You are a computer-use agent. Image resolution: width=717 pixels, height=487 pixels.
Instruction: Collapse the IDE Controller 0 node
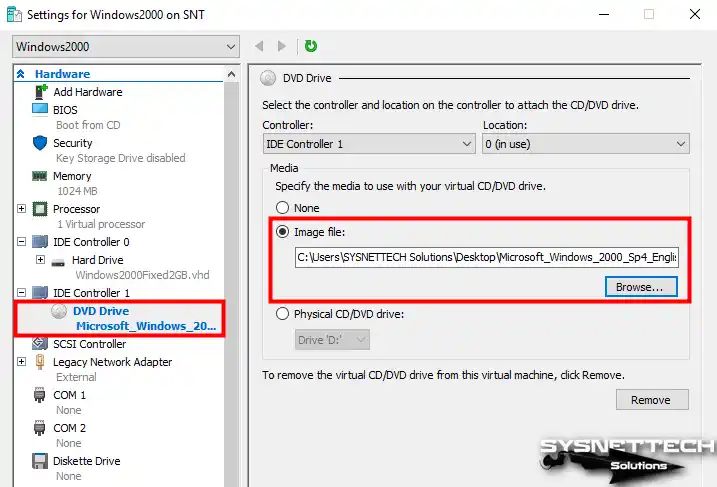21,241
